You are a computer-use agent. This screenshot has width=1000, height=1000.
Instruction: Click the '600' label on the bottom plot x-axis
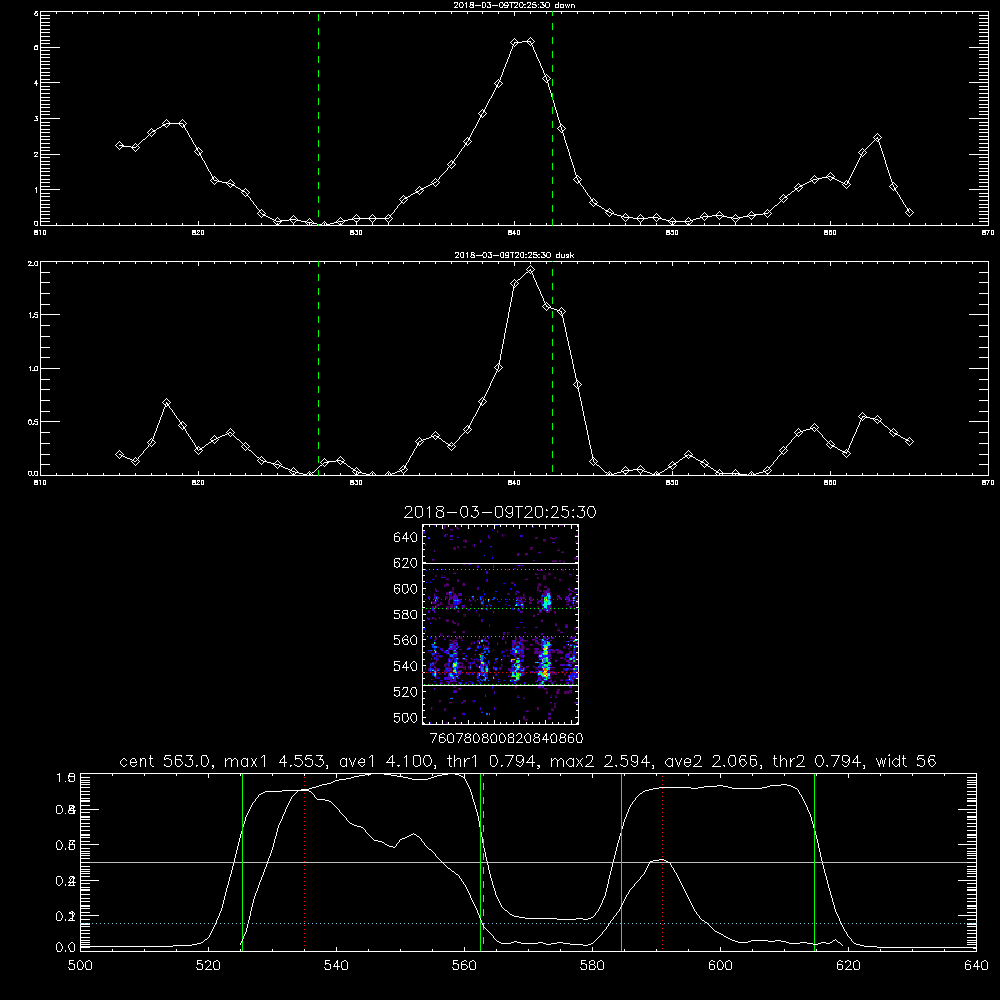pyautogui.click(x=720, y=966)
